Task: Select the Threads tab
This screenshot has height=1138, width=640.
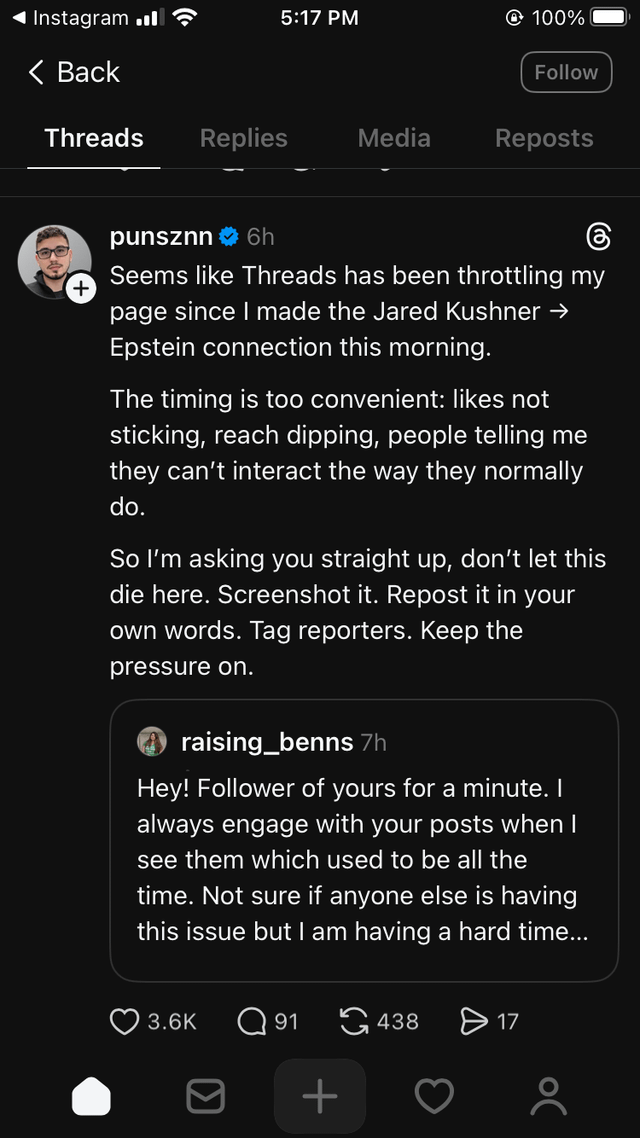Action: coord(94,138)
